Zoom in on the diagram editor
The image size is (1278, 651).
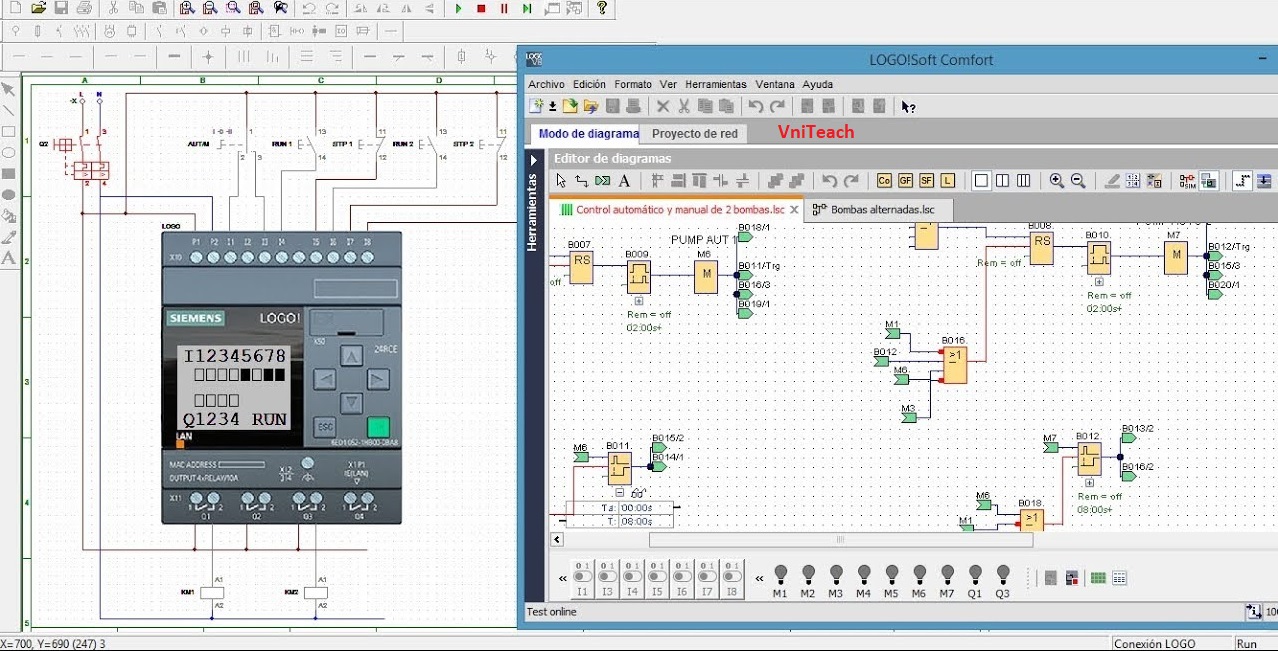click(1056, 181)
